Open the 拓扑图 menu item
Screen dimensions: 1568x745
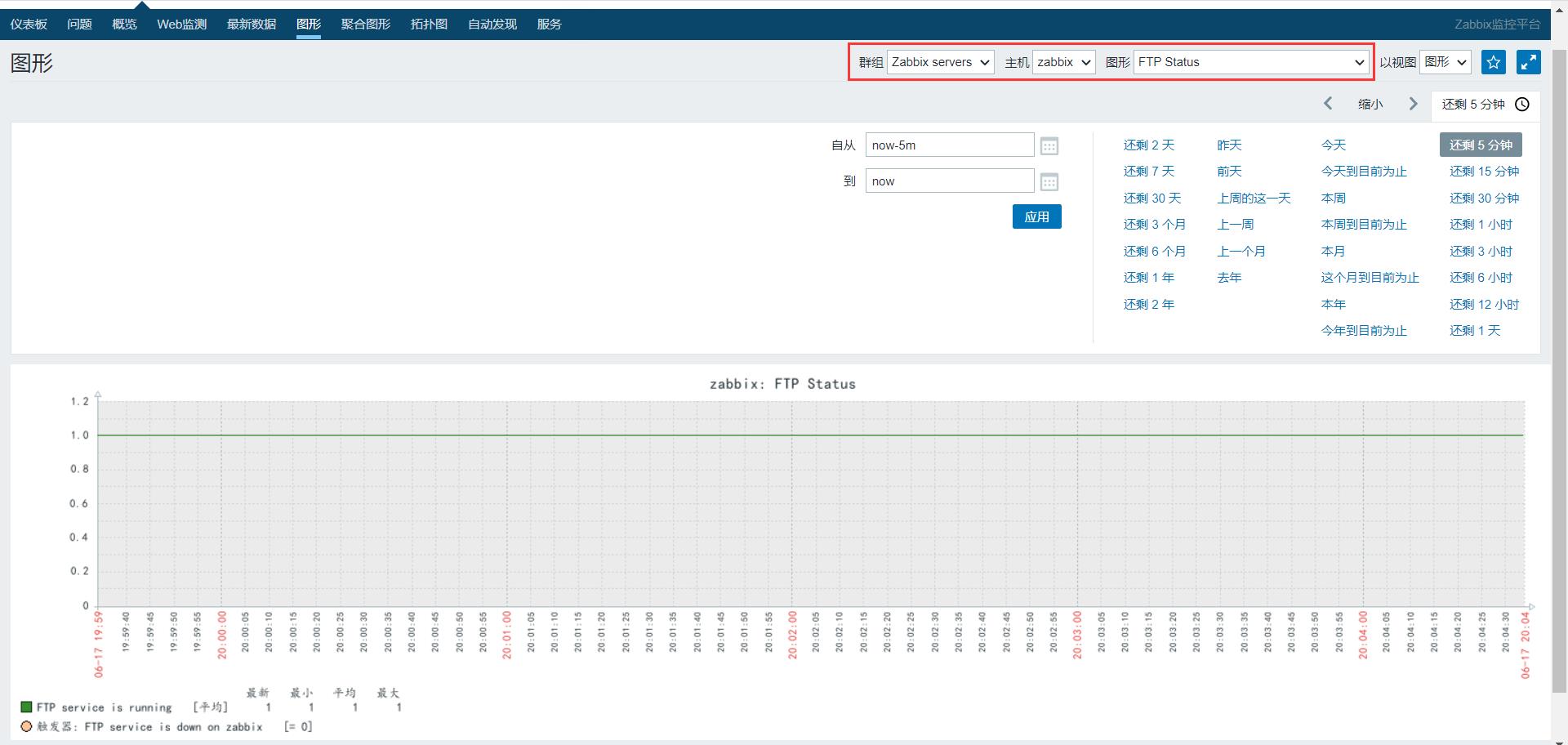pos(429,25)
